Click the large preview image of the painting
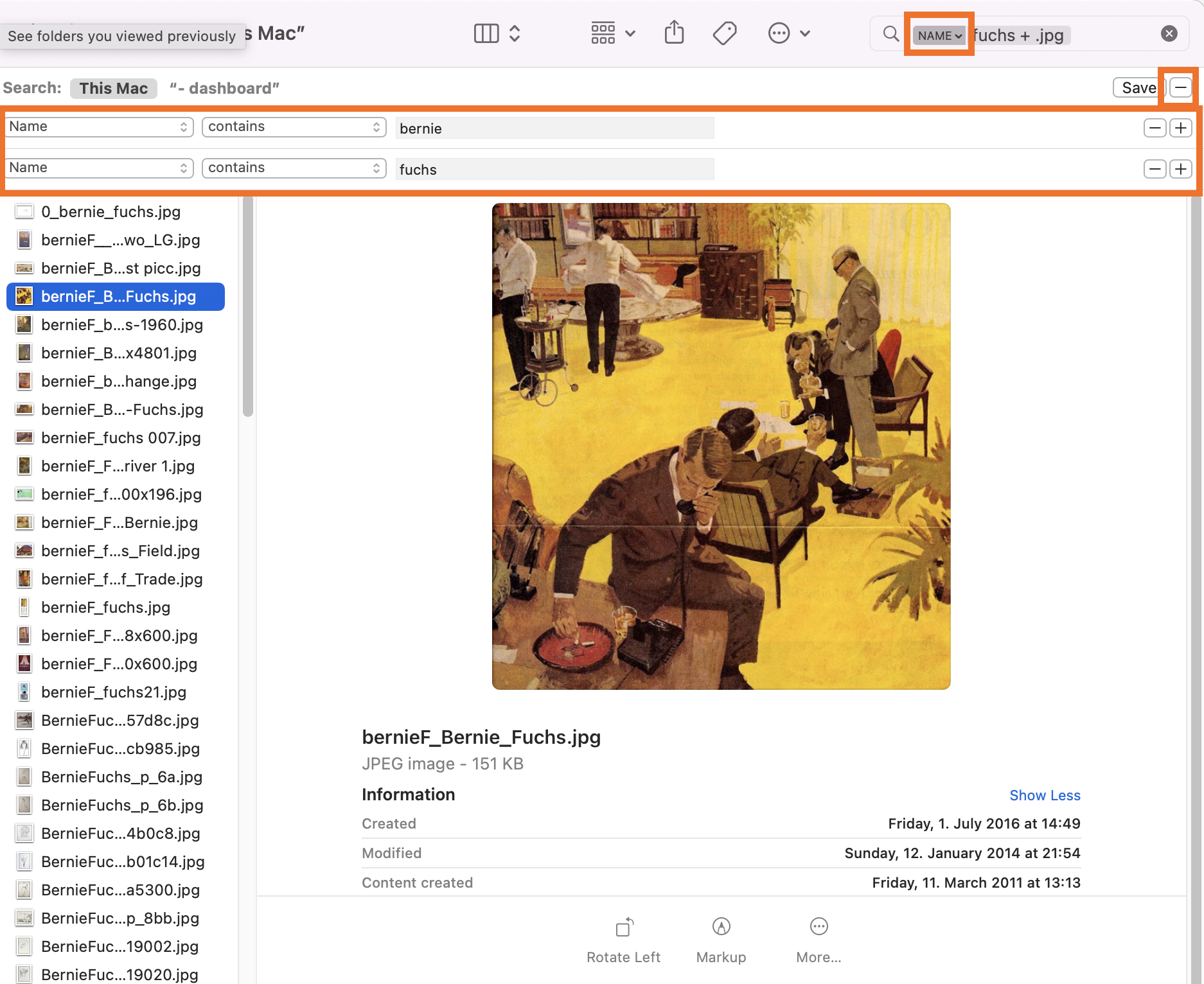 721,446
